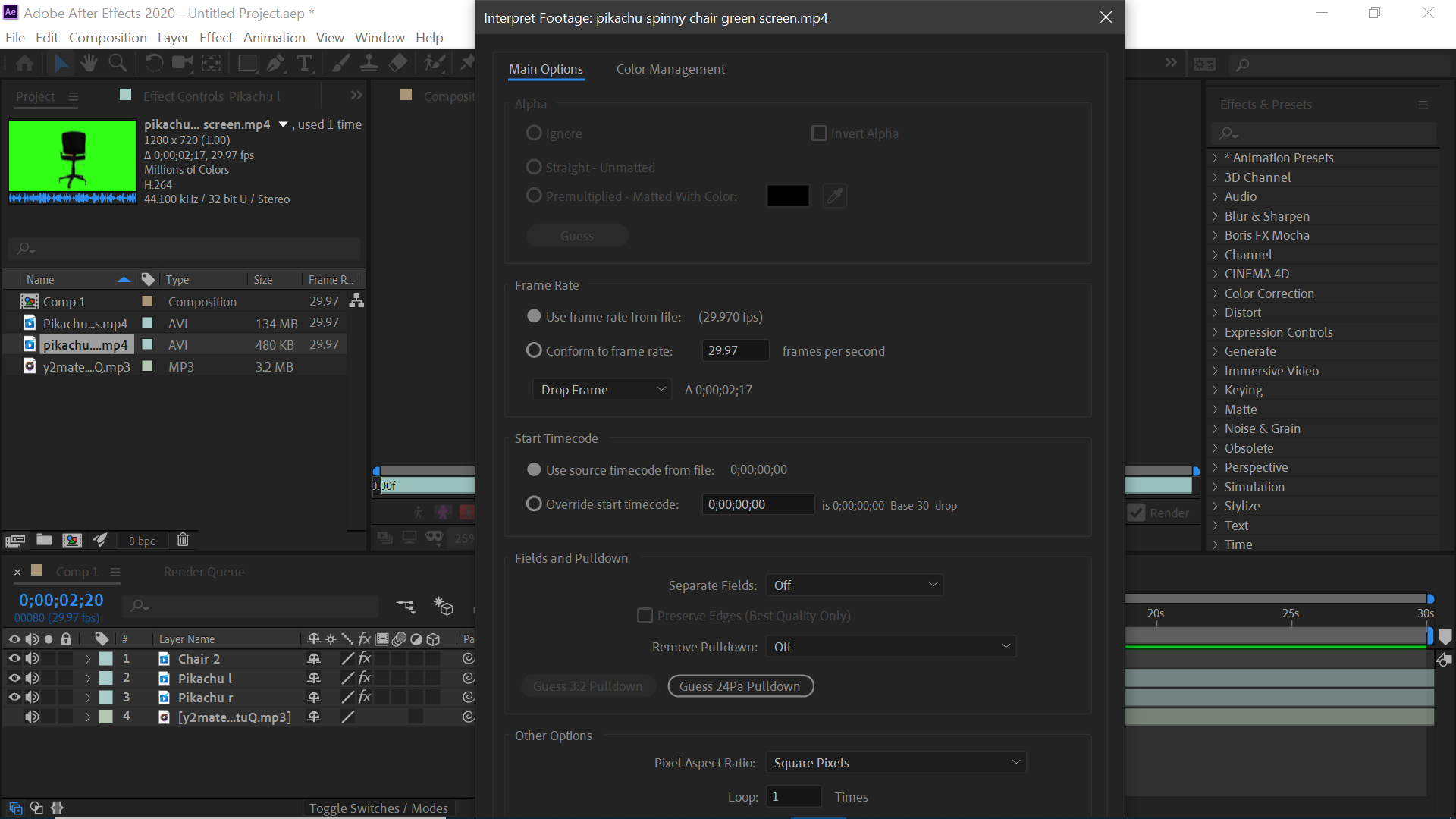Switch to the Color Management tab

[x=670, y=69]
